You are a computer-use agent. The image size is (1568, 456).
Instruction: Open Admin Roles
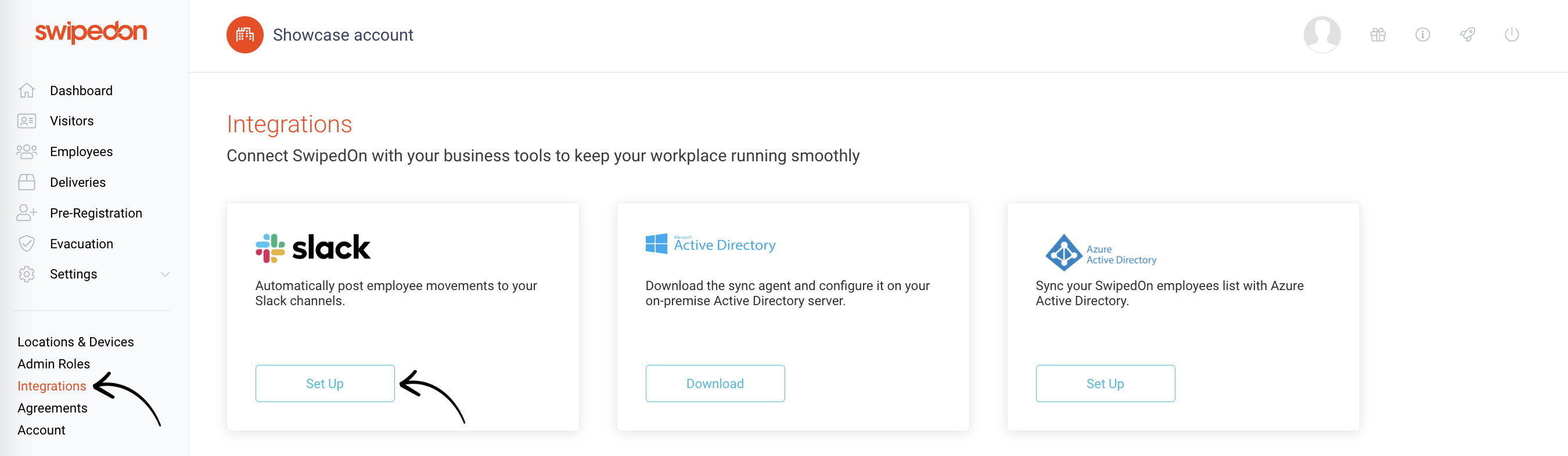click(53, 364)
